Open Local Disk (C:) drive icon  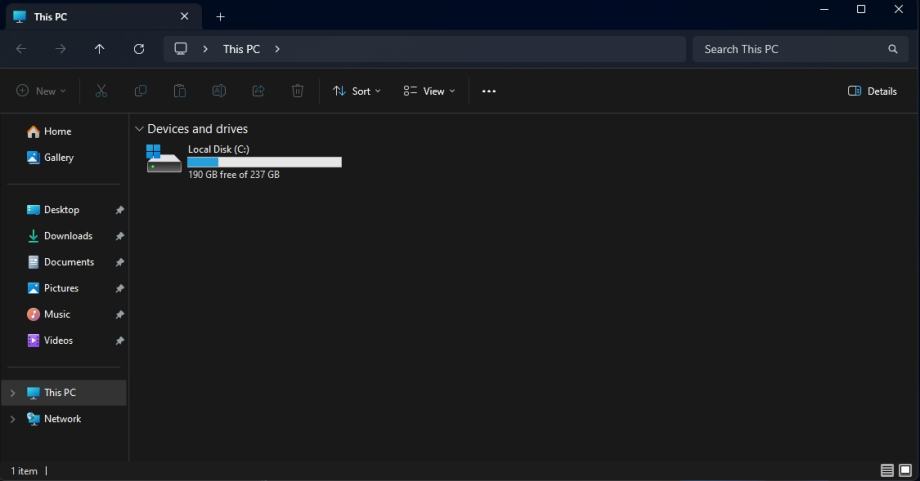click(164, 159)
